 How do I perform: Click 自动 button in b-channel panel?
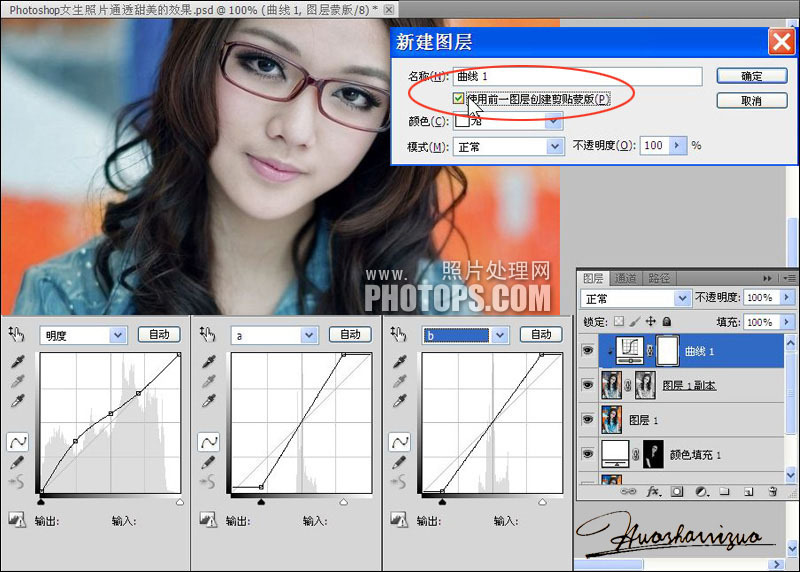click(541, 334)
